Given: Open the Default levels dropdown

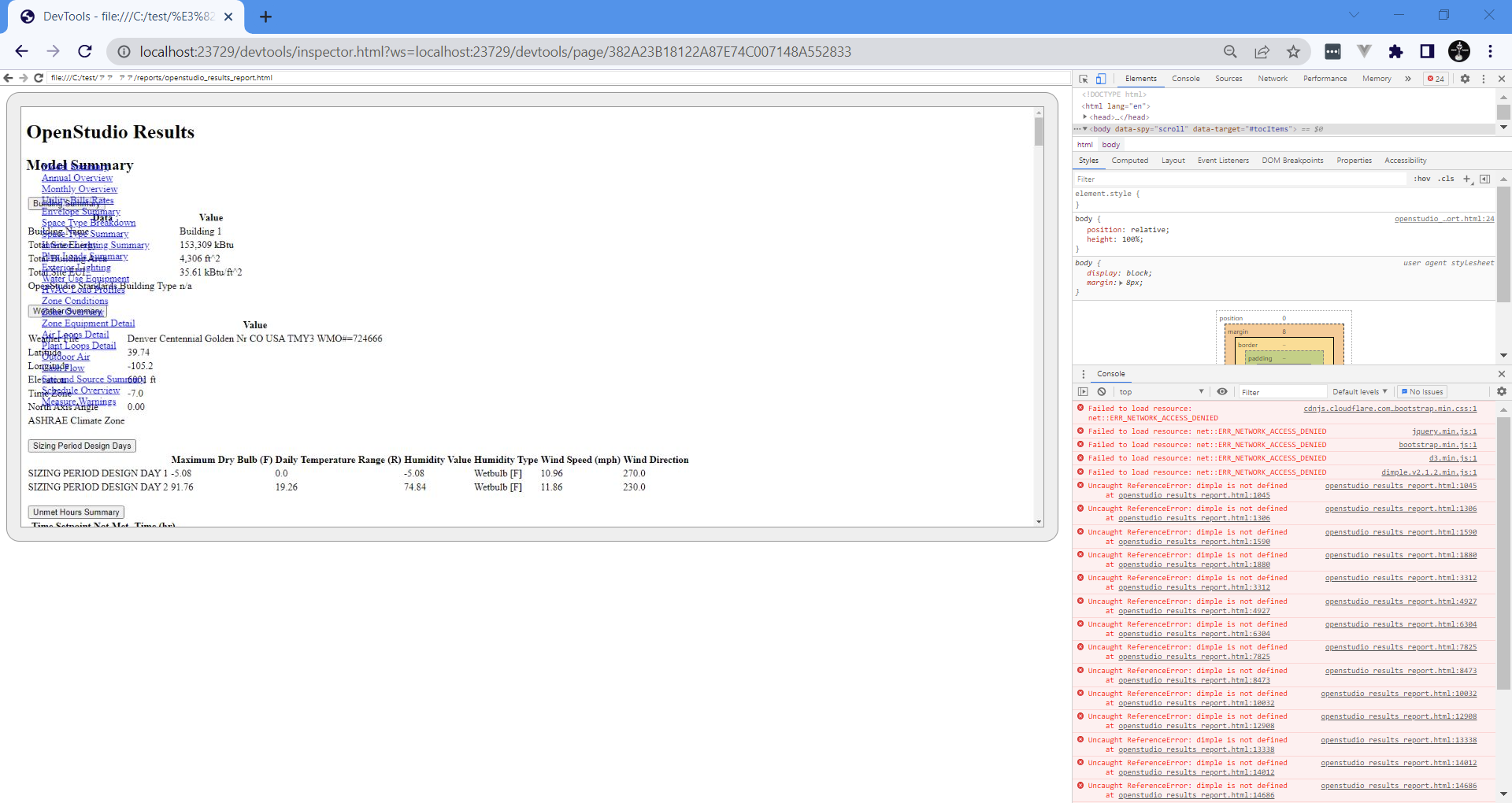Looking at the screenshot, I should [1360, 391].
